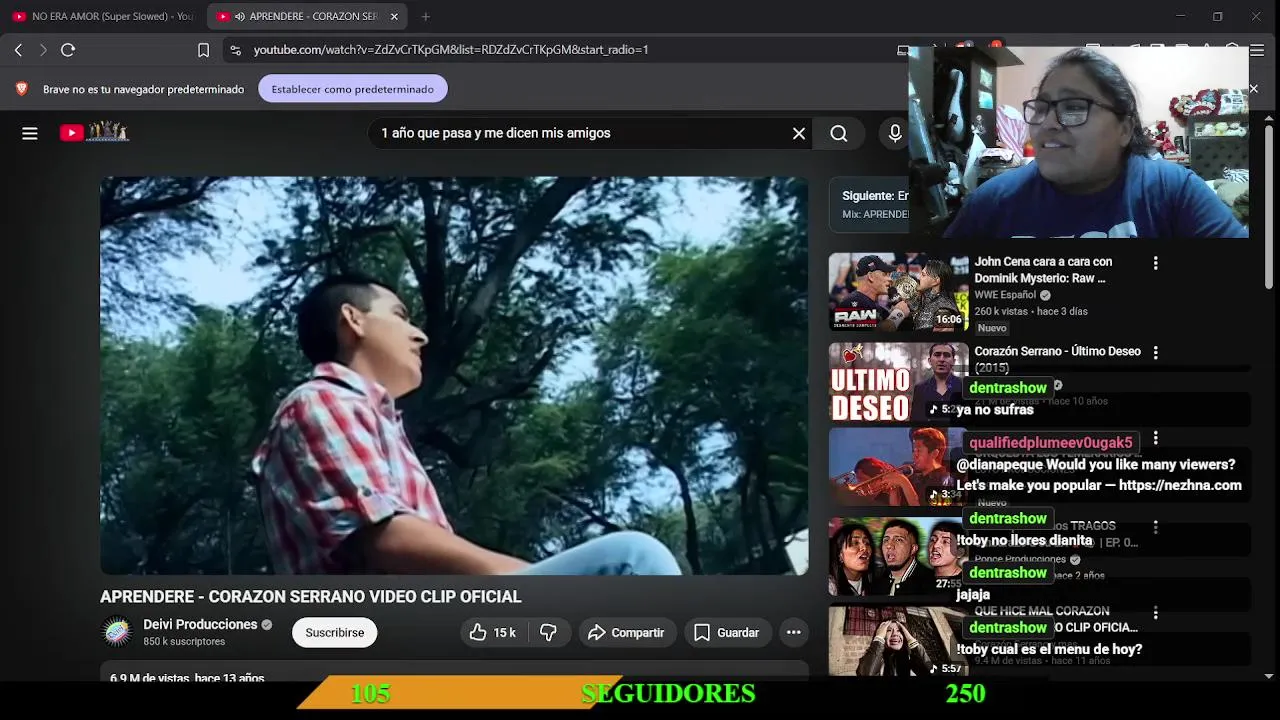
Task: Save the video with Guardar button
Action: 727,632
